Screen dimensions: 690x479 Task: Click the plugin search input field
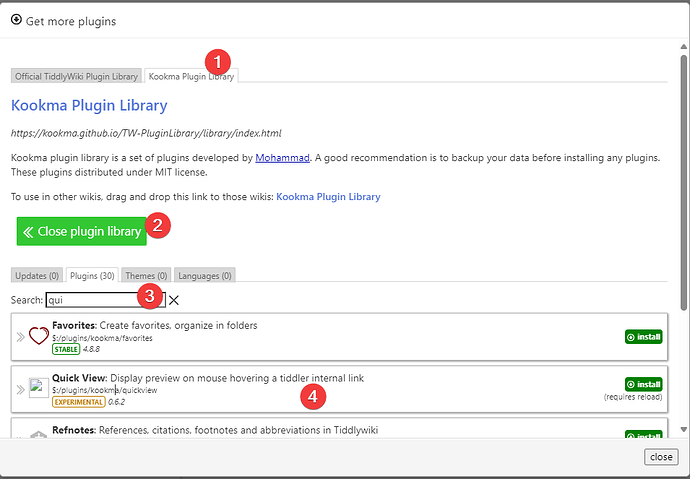pos(105,300)
